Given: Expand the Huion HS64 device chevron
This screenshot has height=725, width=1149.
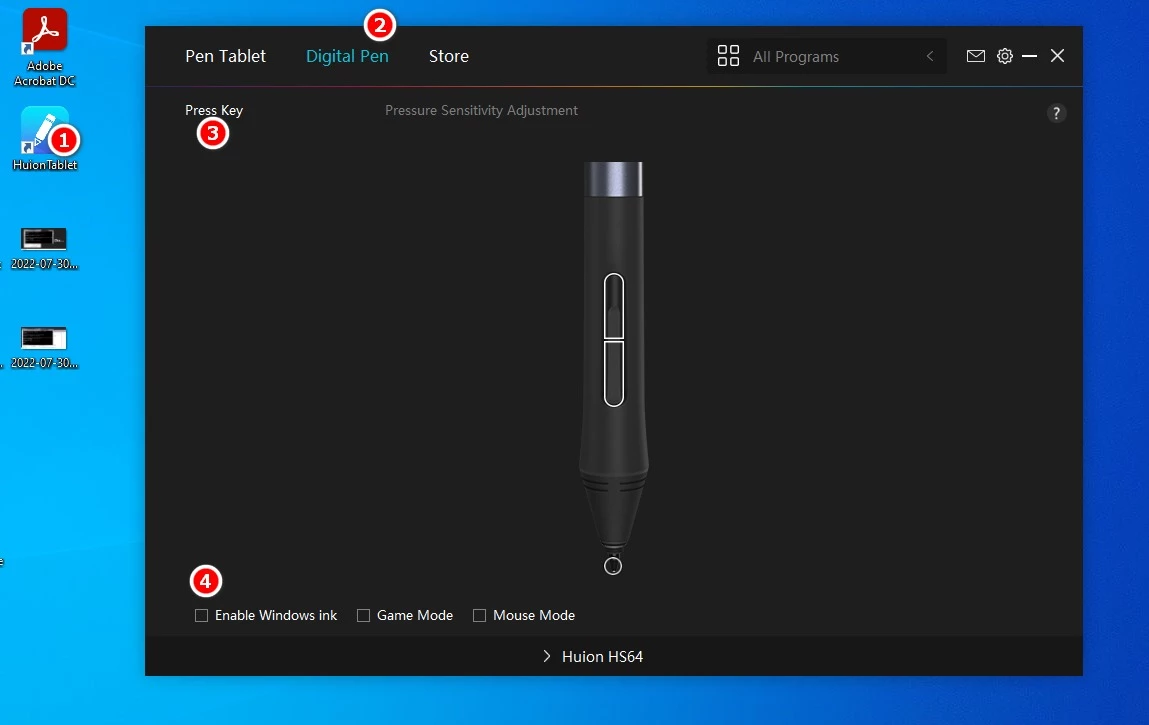Looking at the screenshot, I should (547, 657).
